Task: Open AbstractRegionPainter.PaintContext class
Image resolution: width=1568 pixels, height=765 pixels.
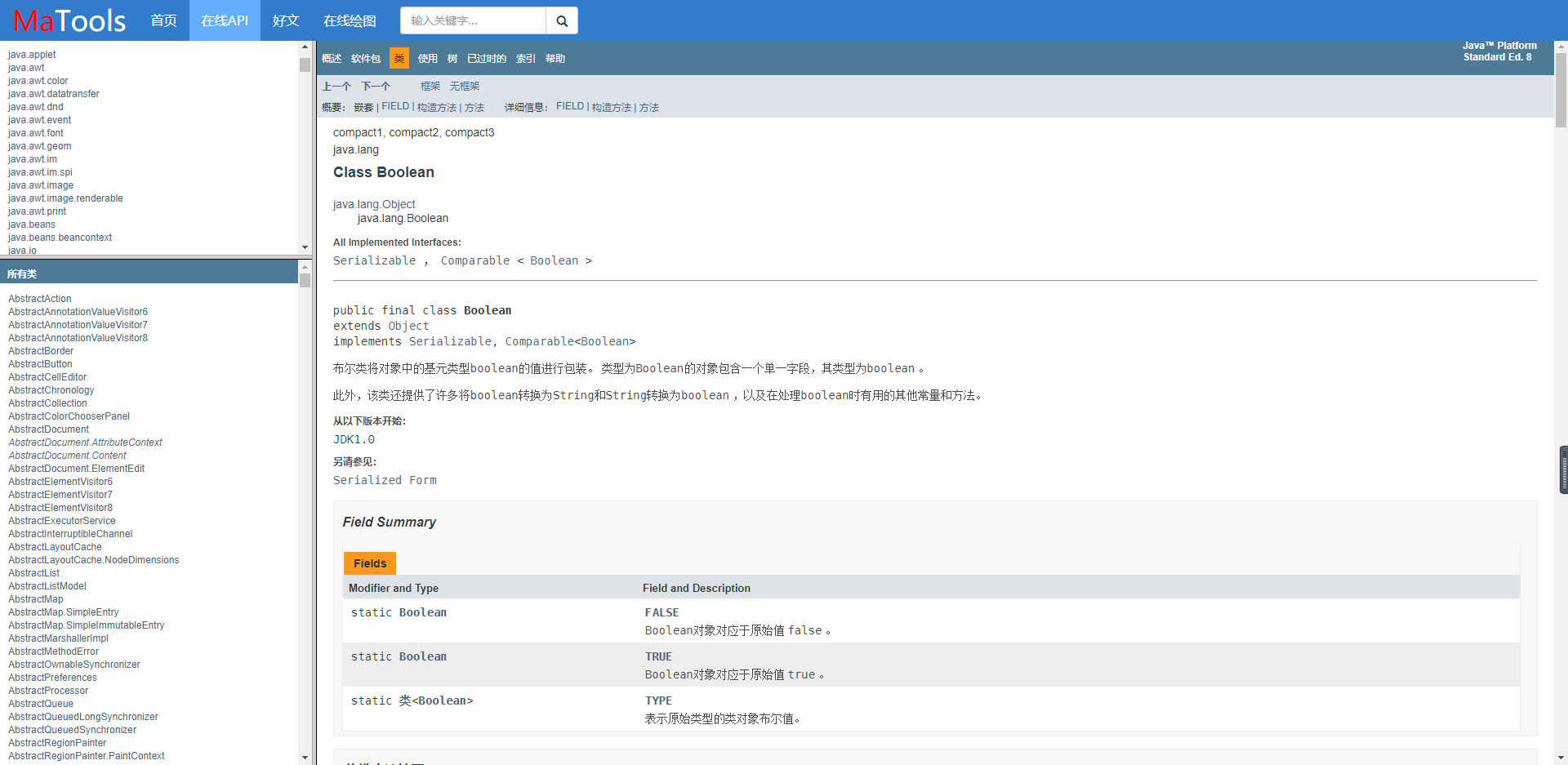Action: pos(86,756)
